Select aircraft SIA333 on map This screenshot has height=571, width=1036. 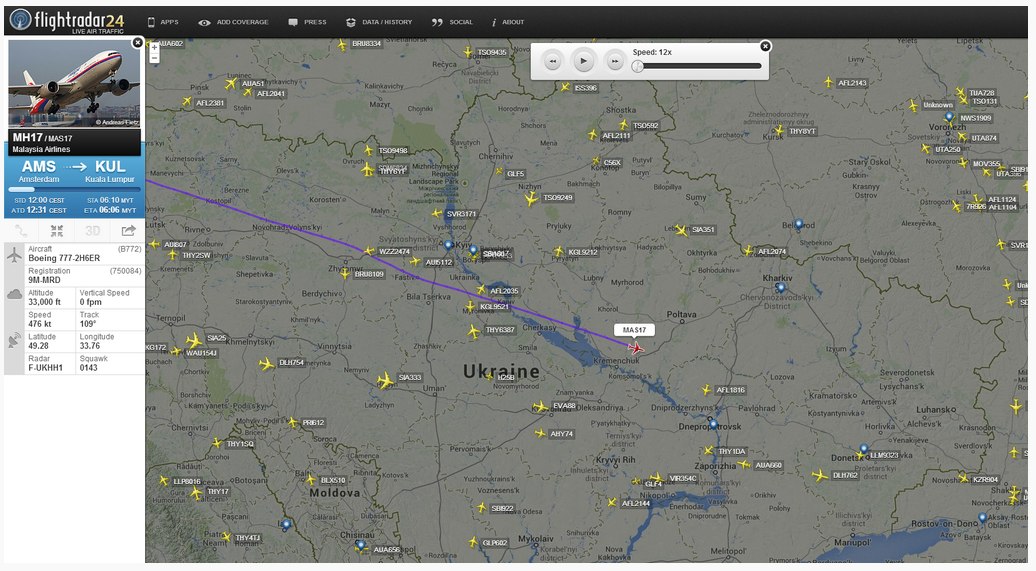click(385, 380)
